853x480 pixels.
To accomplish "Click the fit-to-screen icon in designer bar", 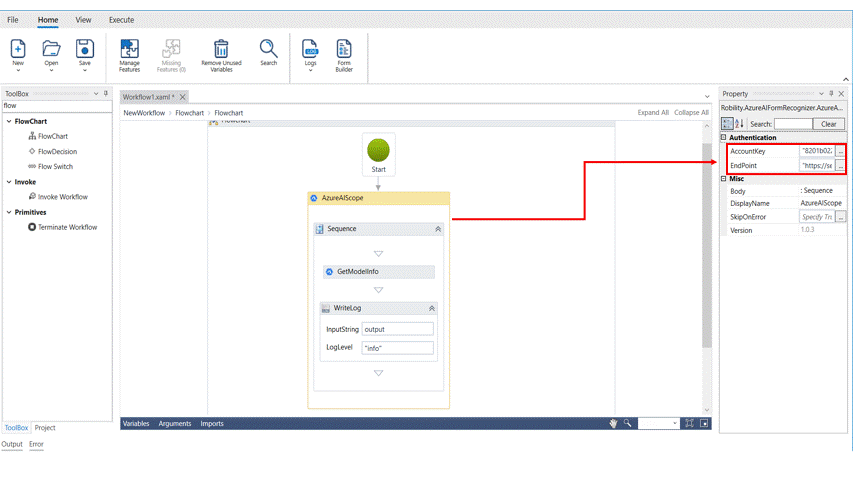I will [689, 423].
